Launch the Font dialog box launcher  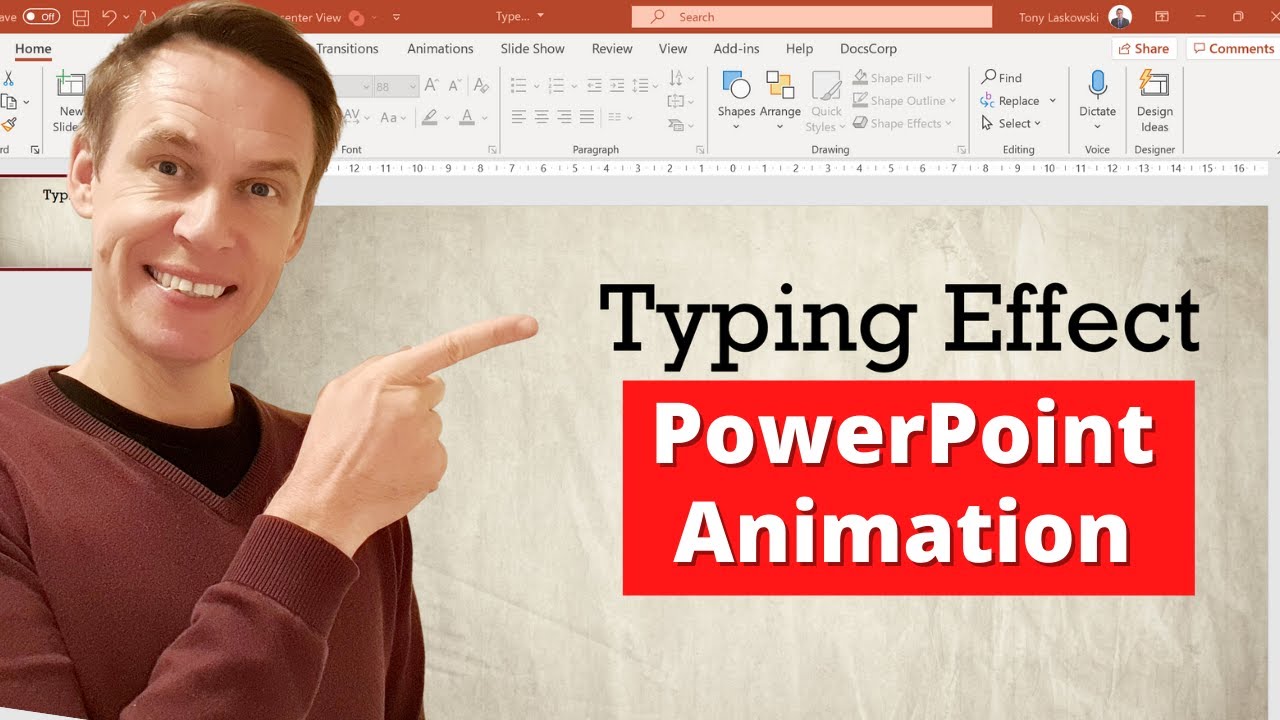[x=491, y=150]
